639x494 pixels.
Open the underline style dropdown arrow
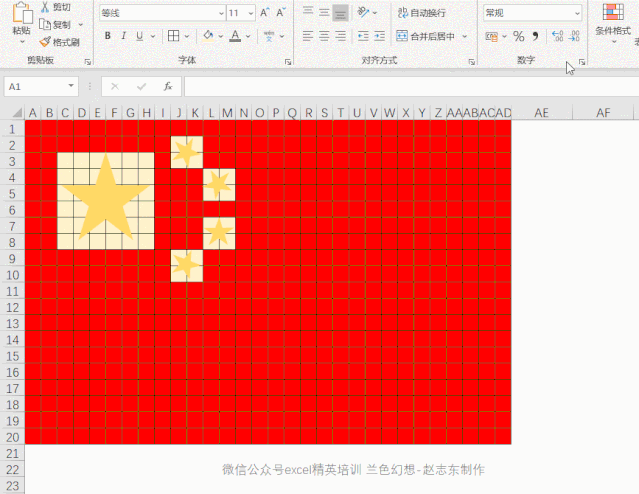[153, 36]
